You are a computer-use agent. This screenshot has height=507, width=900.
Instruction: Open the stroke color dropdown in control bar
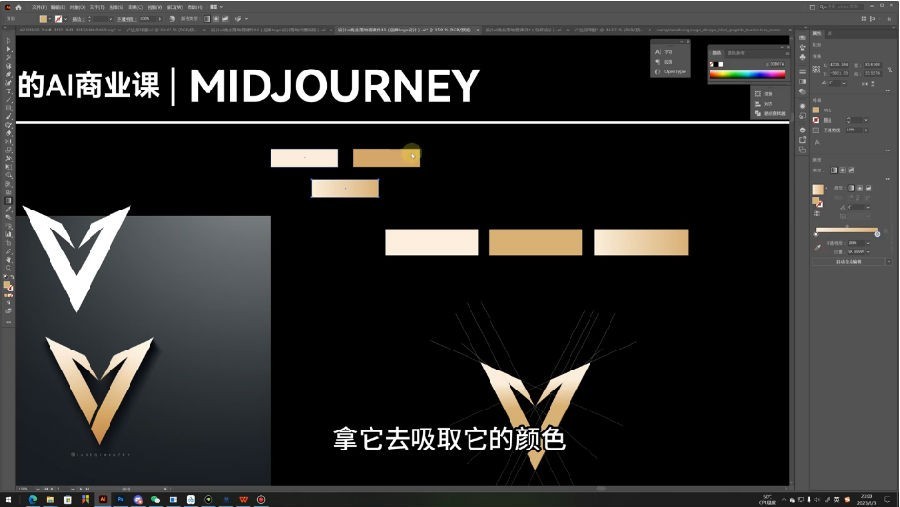click(x=65, y=19)
